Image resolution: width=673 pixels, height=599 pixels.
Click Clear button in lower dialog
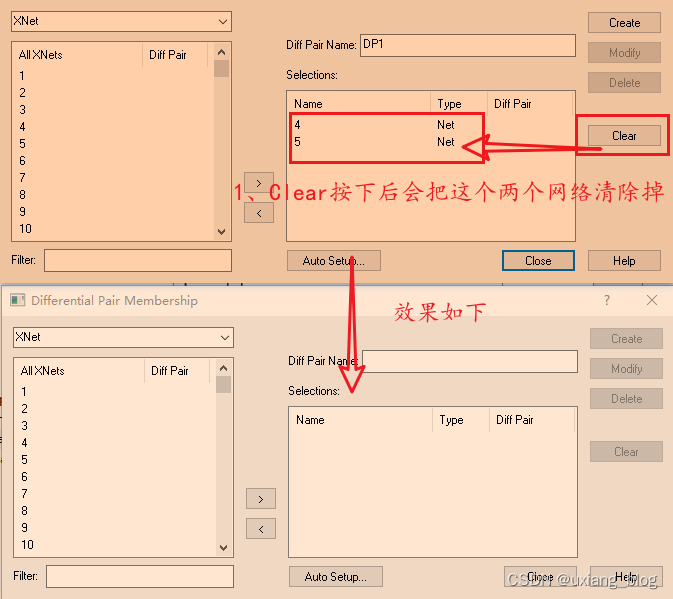point(626,451)
